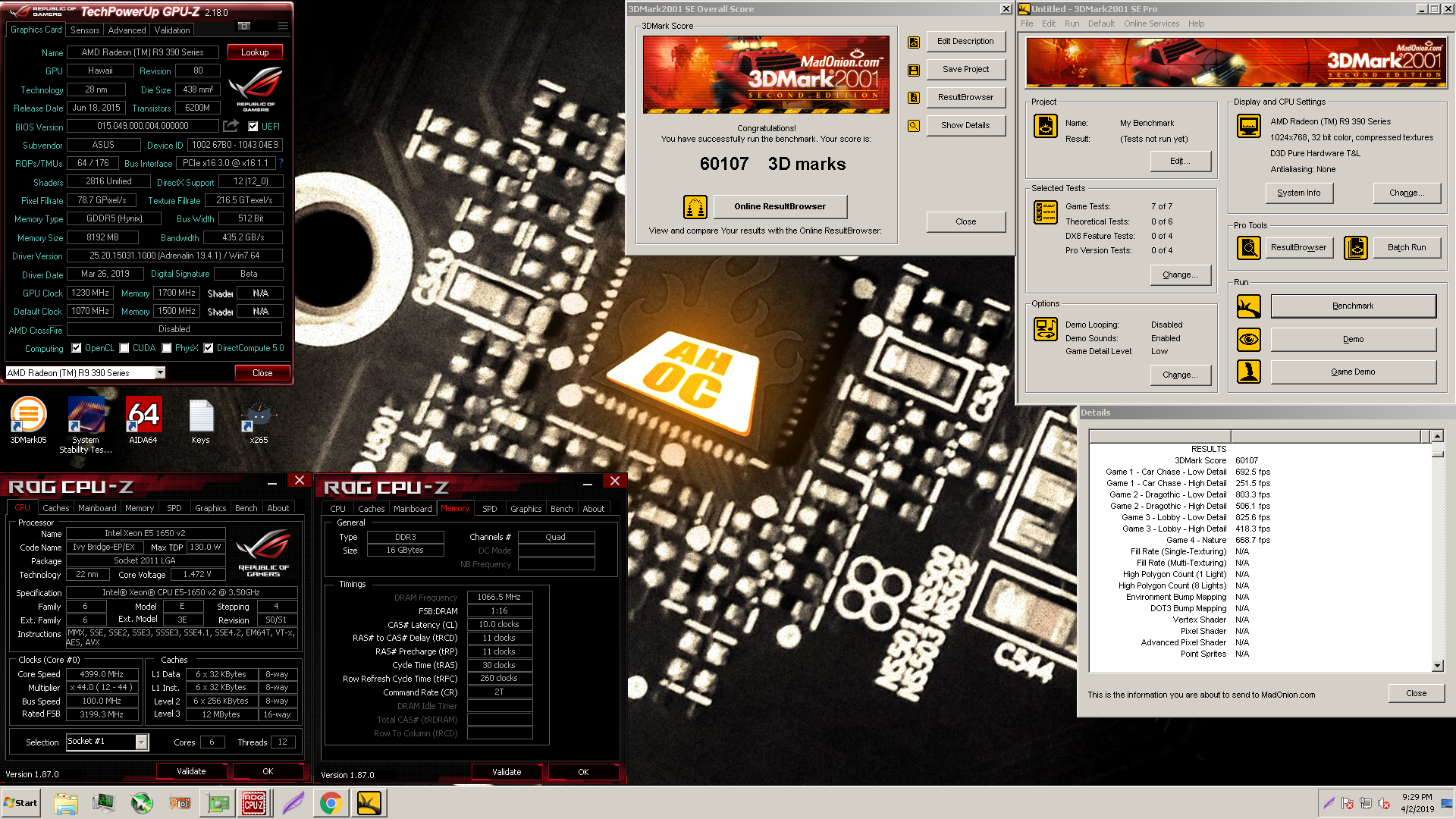Click the muted volume tray icon
The height and width of the screenshot is (819, 1456).
point(1384,803)
